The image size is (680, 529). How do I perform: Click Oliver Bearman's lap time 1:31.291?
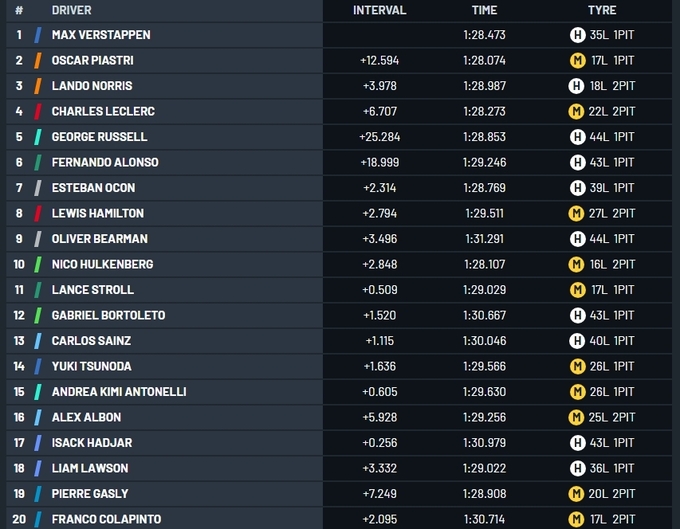point(484,239)
